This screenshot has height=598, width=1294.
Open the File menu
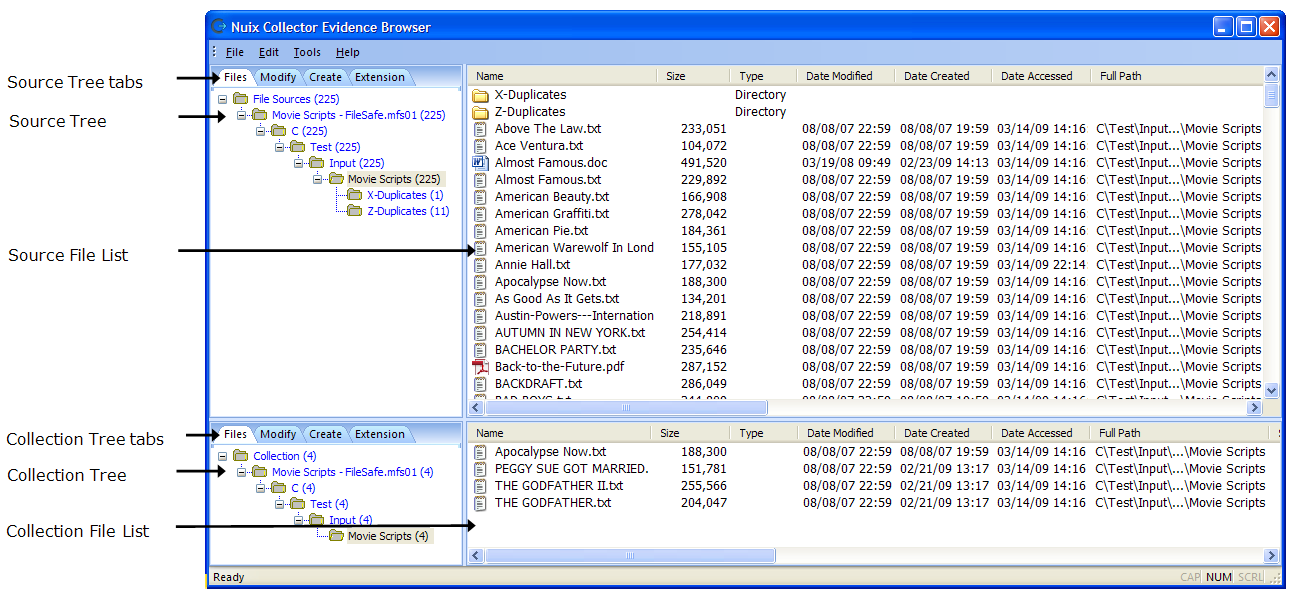235,52
